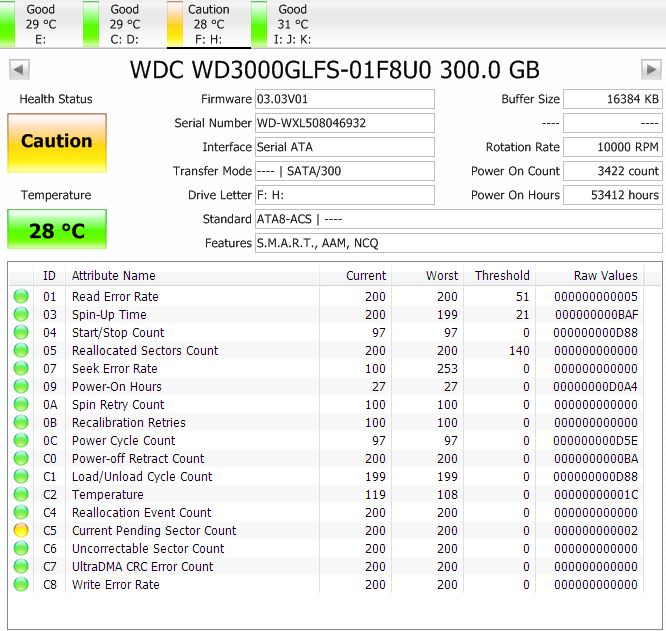Click green status icon for Seek Error Rate
Viewport: 666px width, 631px height.
[x=21, y=368]
